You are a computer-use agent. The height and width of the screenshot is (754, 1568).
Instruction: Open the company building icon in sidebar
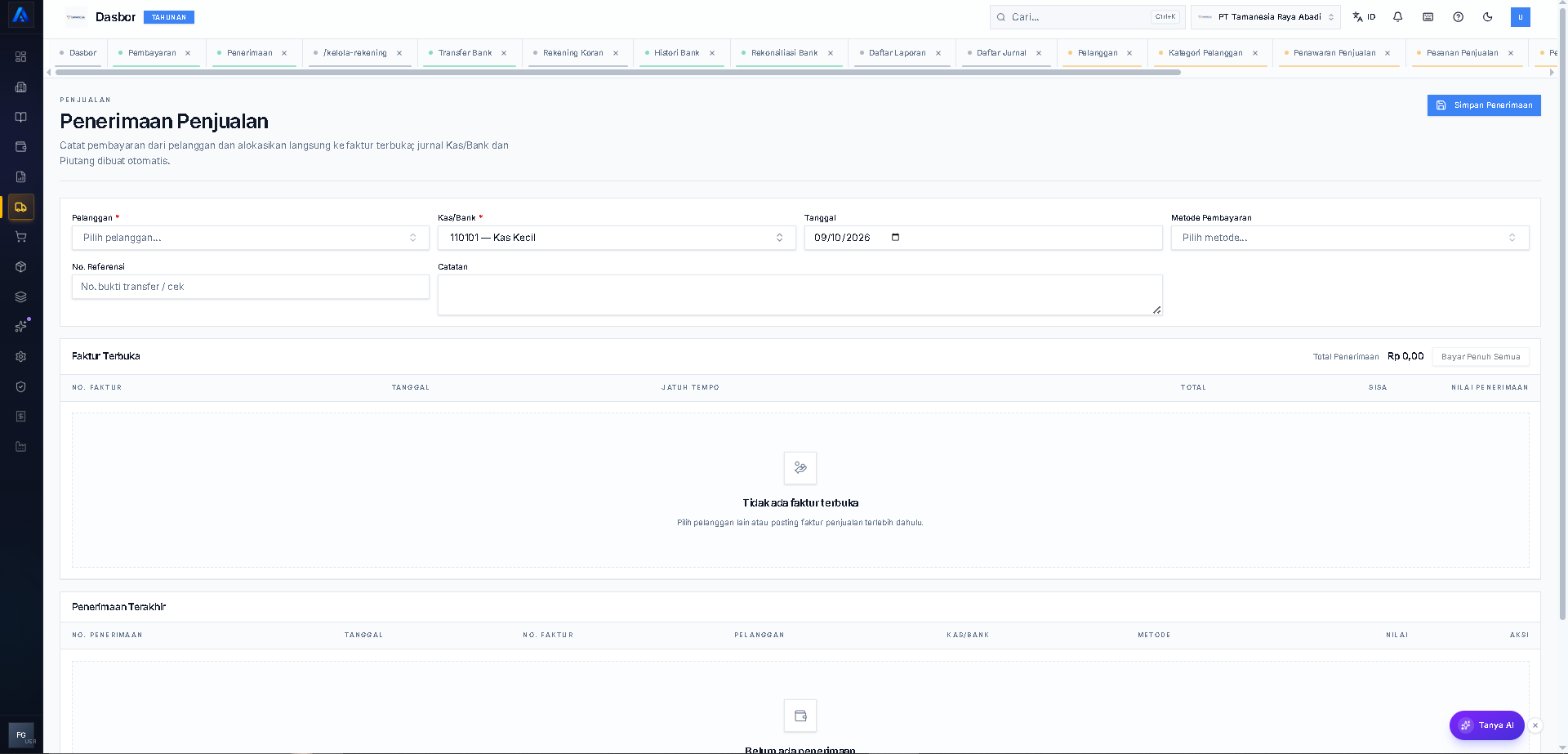21,87
